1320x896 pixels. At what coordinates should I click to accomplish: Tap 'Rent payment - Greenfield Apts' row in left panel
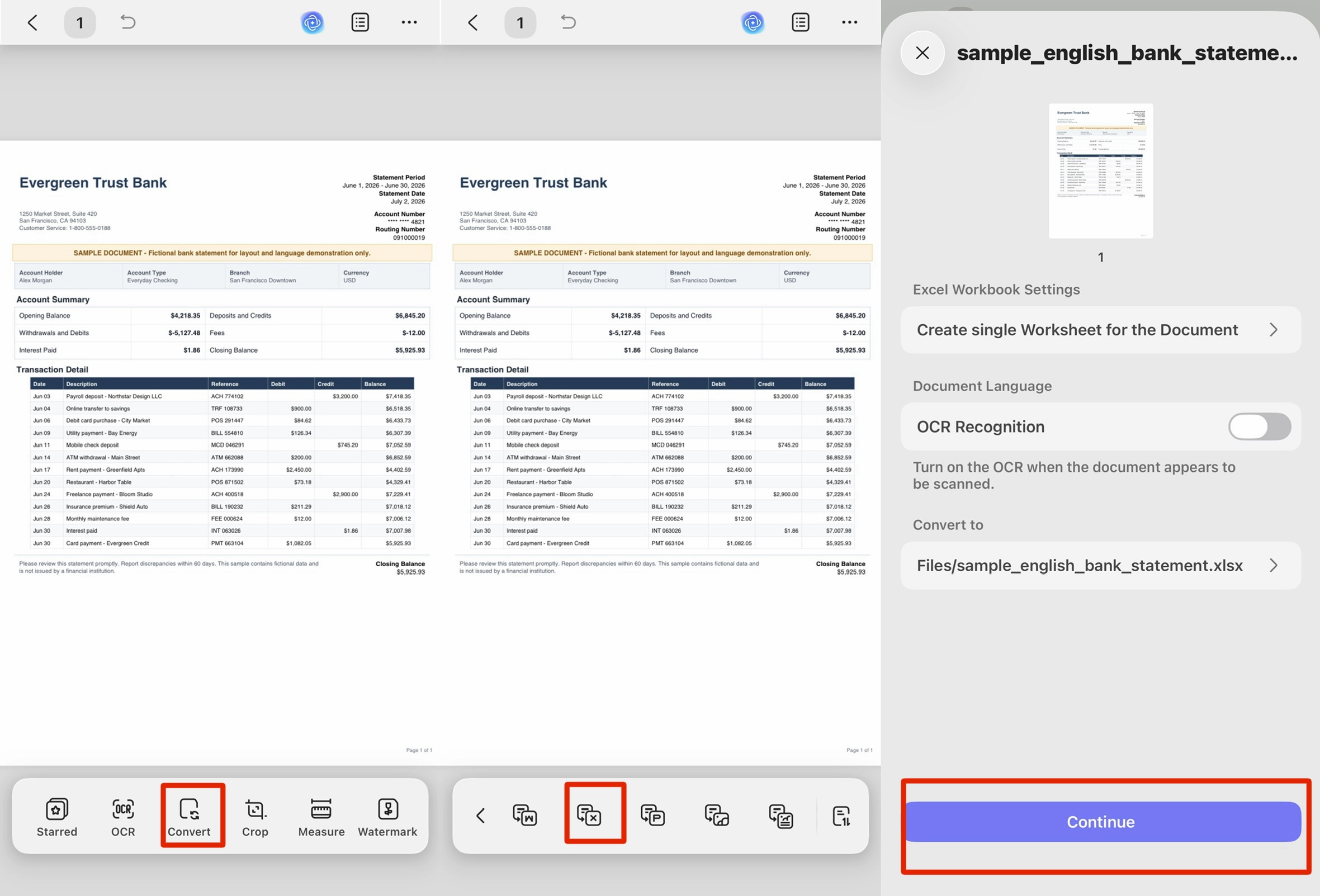point(222,470)
